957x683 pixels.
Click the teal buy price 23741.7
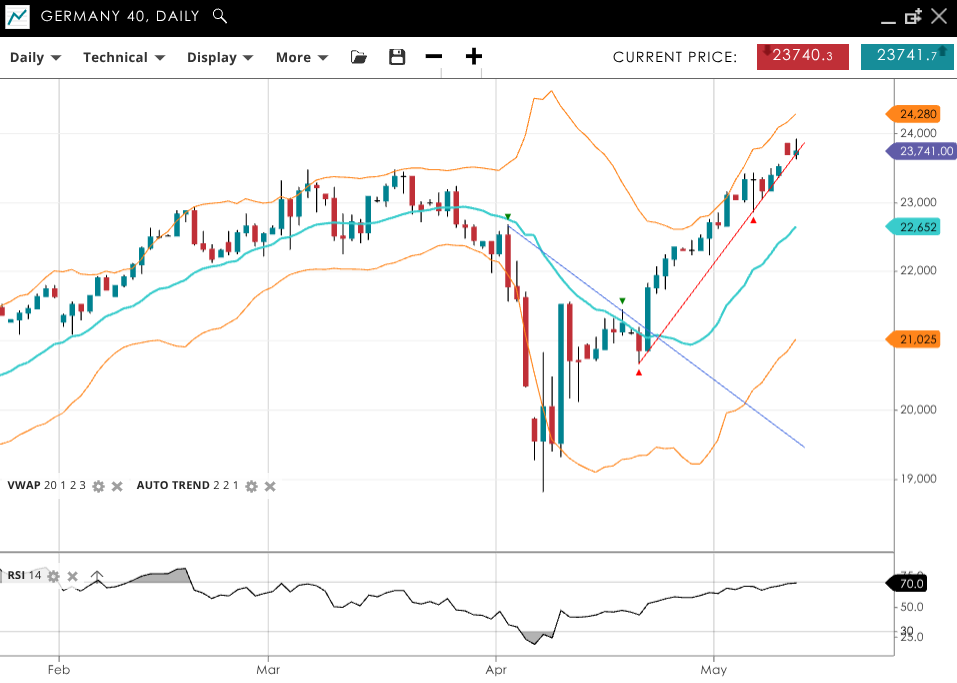pos(906,56)
